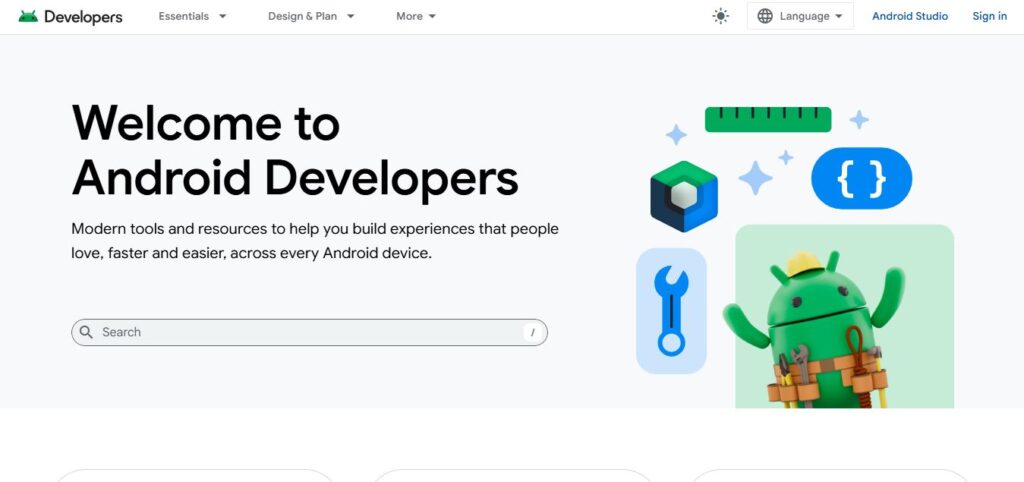The image size is (1024, 482).
Task: Click the blue wrench tool icon
Action: [671, 311]
